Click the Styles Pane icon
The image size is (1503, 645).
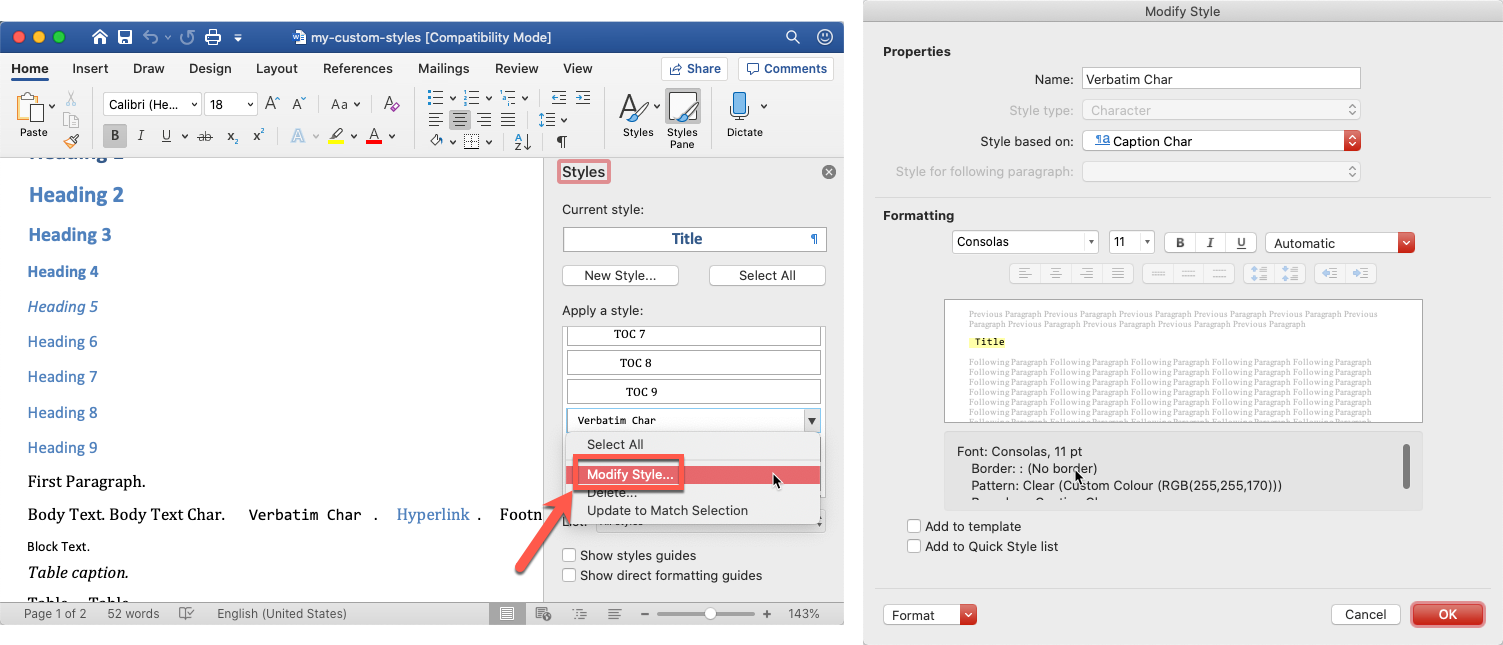pos(682,108)
